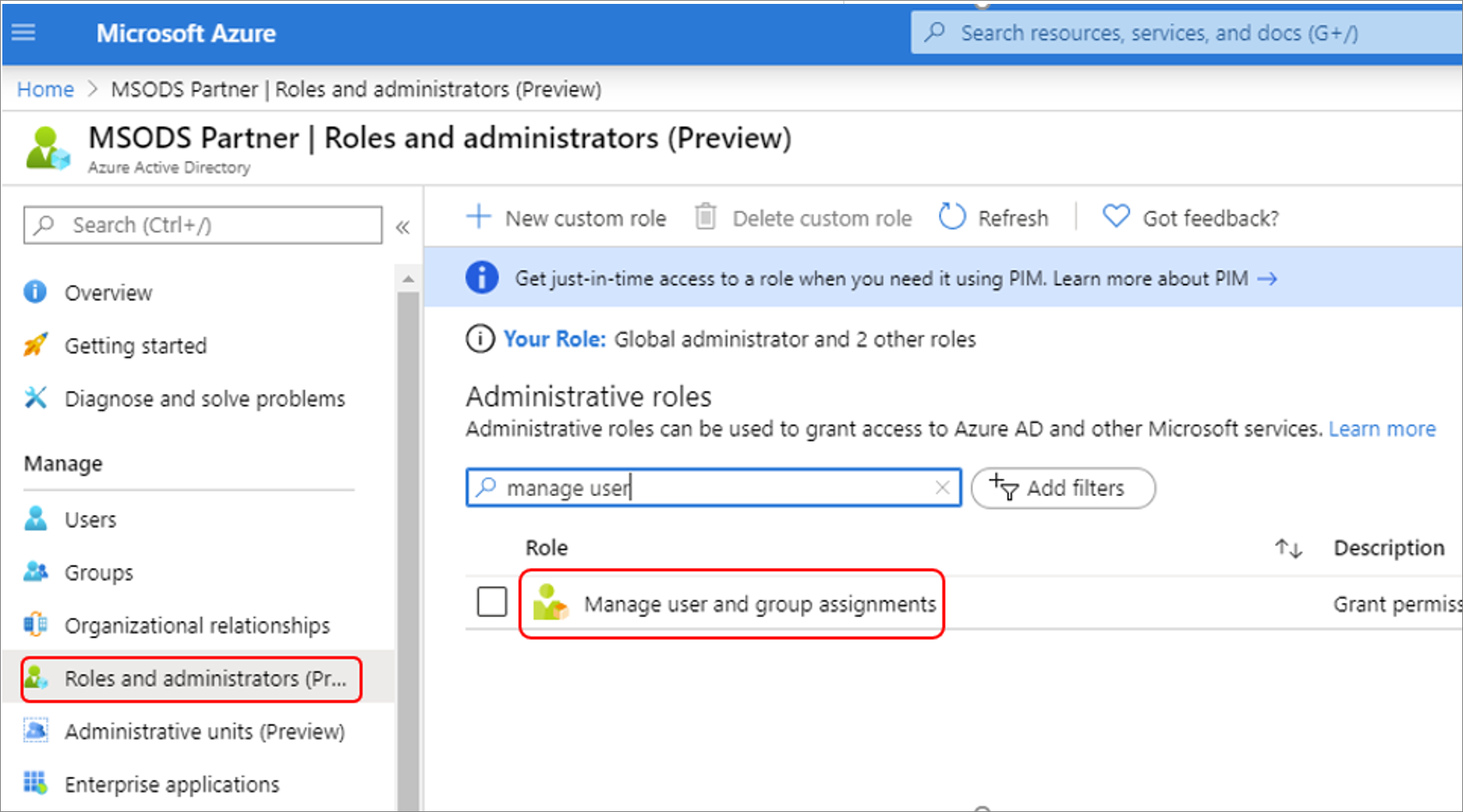Click the Users person icon
The image size is (1463, 812).
pos(35,519)
